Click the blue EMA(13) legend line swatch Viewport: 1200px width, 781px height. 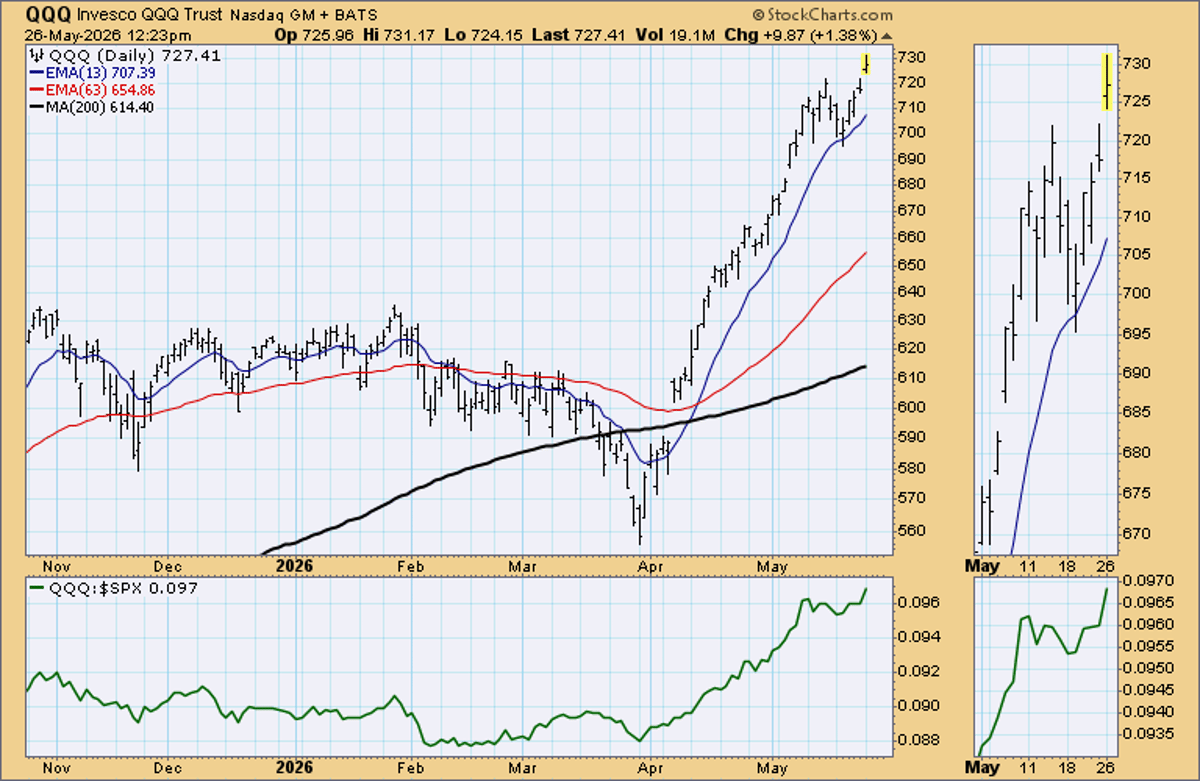(36, 73)
